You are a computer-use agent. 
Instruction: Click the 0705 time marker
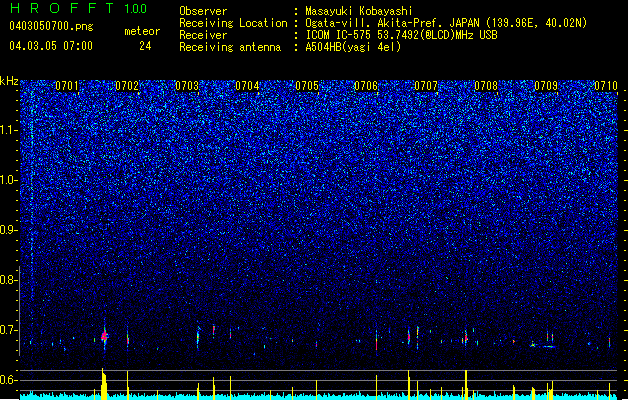[x=306, y=86]
